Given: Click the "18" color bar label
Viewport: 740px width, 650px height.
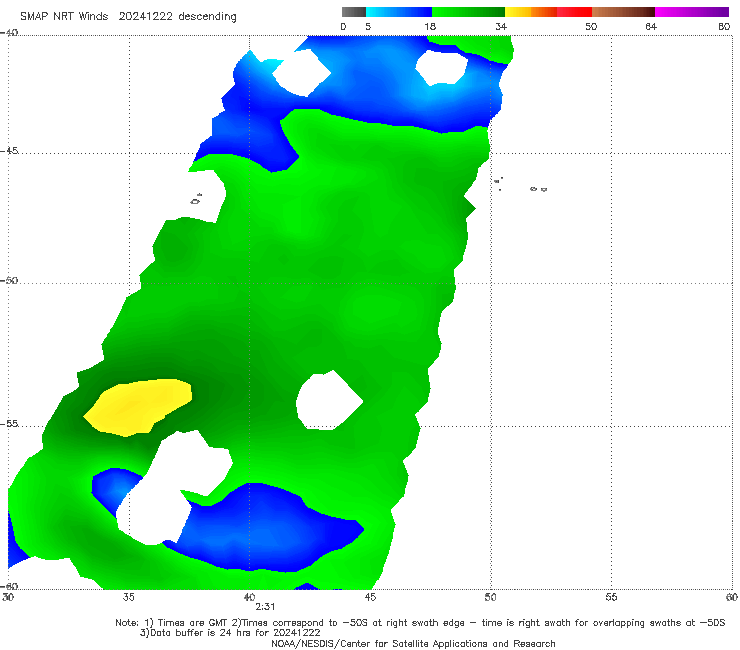Looking at the screenshot, I should (x=430, y=27).
